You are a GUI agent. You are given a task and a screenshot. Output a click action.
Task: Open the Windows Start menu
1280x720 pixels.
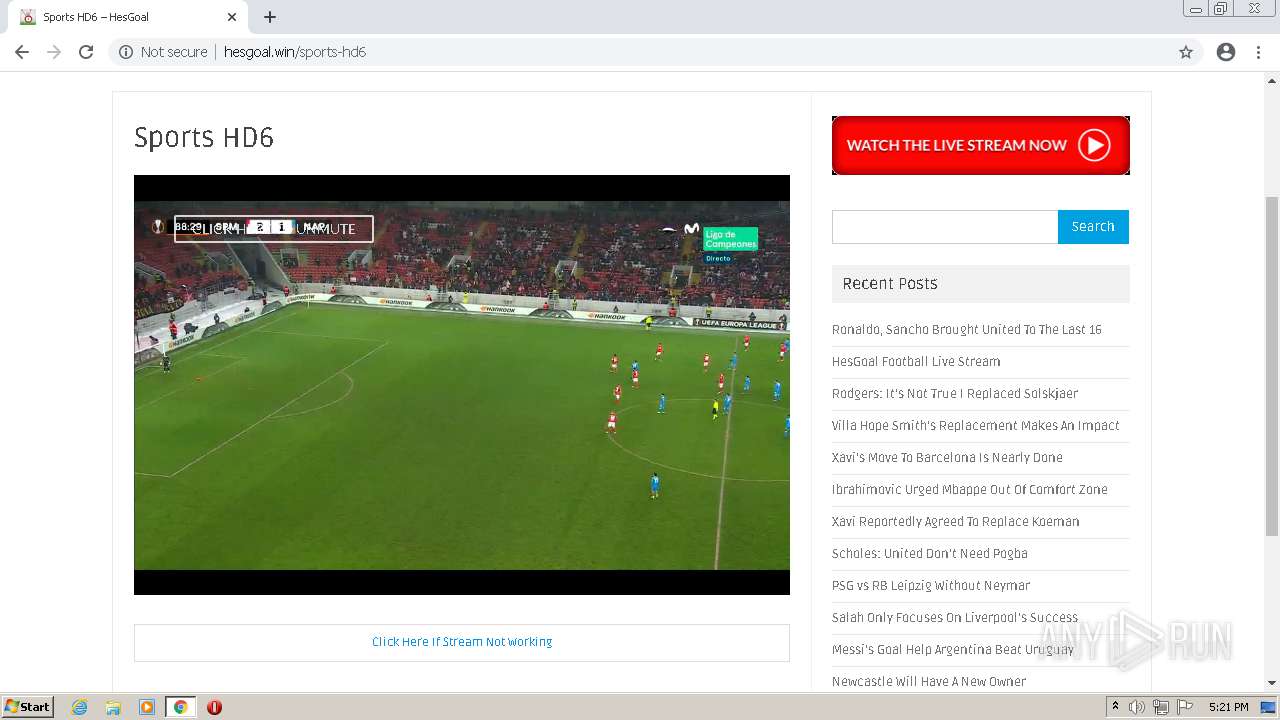tap(27, 706)
